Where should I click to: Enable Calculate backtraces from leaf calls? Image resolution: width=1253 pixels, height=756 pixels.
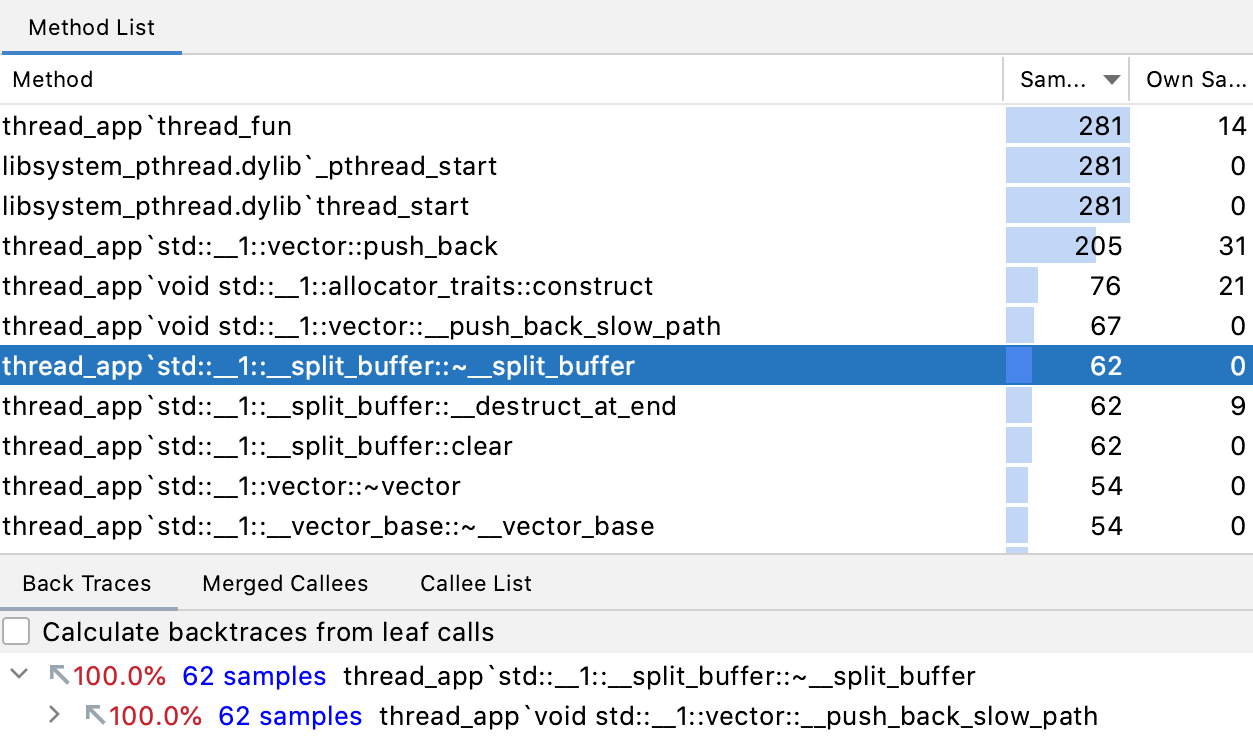click(x=16, y=632)
